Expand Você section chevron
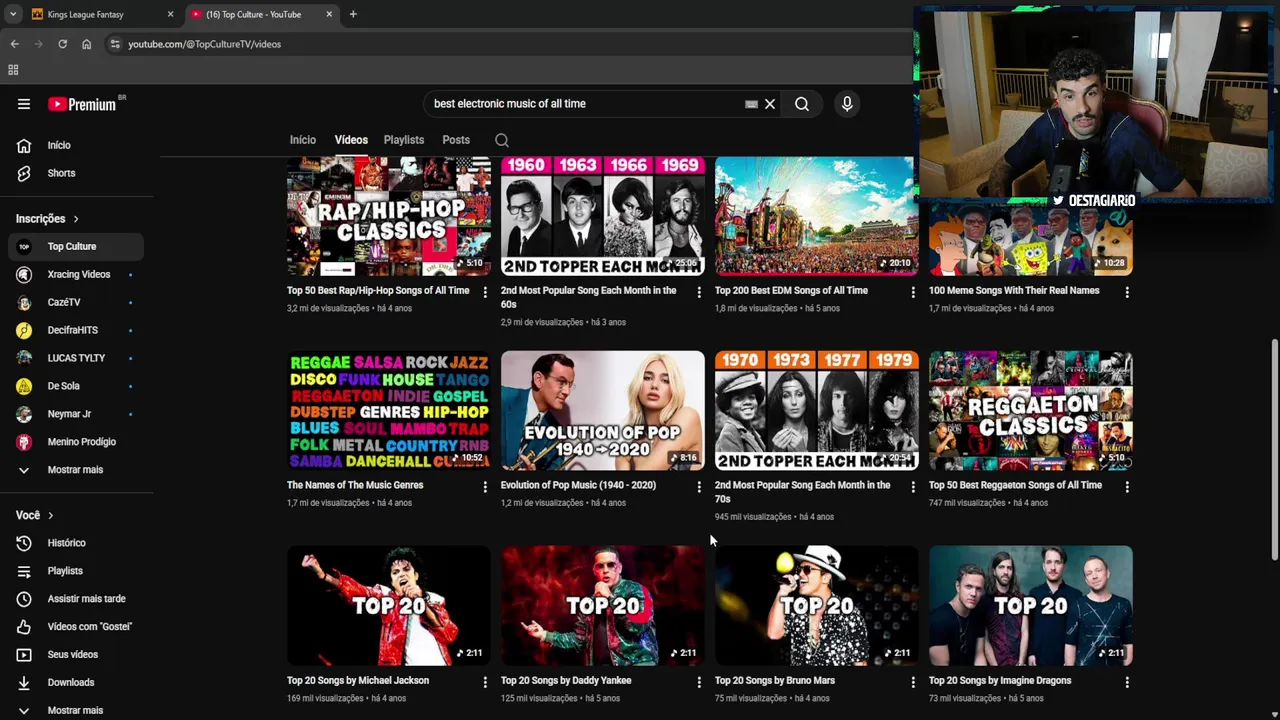The width and height of the screenshot is (1280, 720). (50, 515)
